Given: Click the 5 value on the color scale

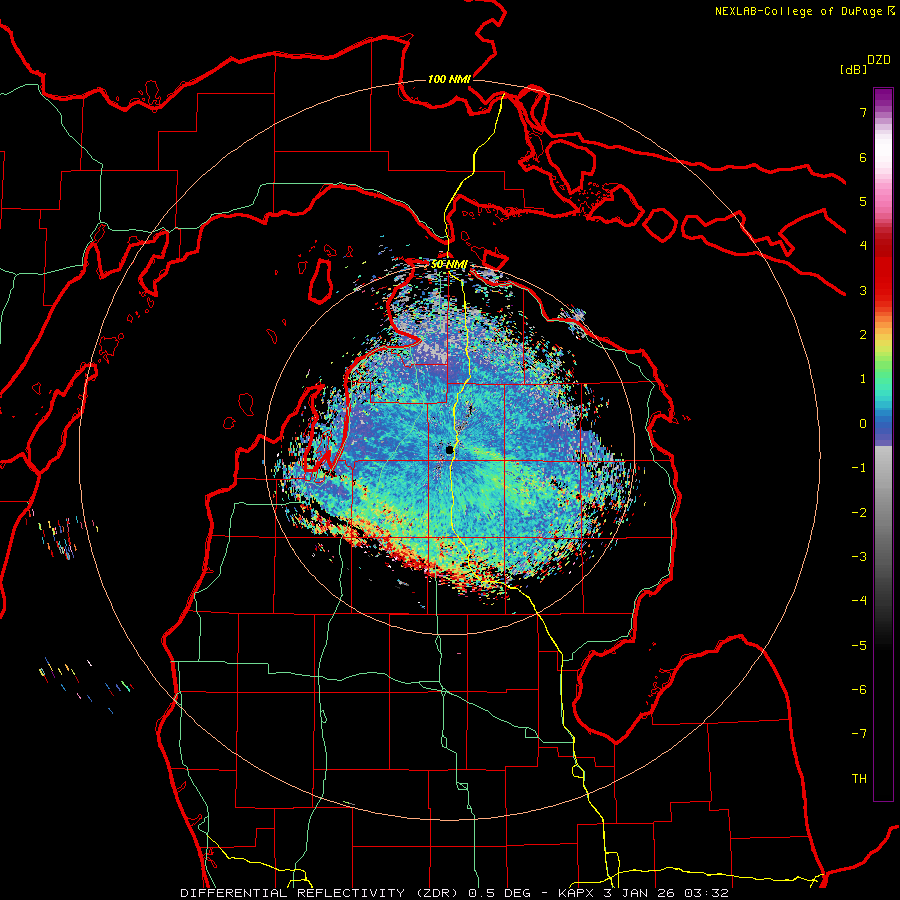Looking at the screenshot, I should pyautogui.click(x=863, y=201).
